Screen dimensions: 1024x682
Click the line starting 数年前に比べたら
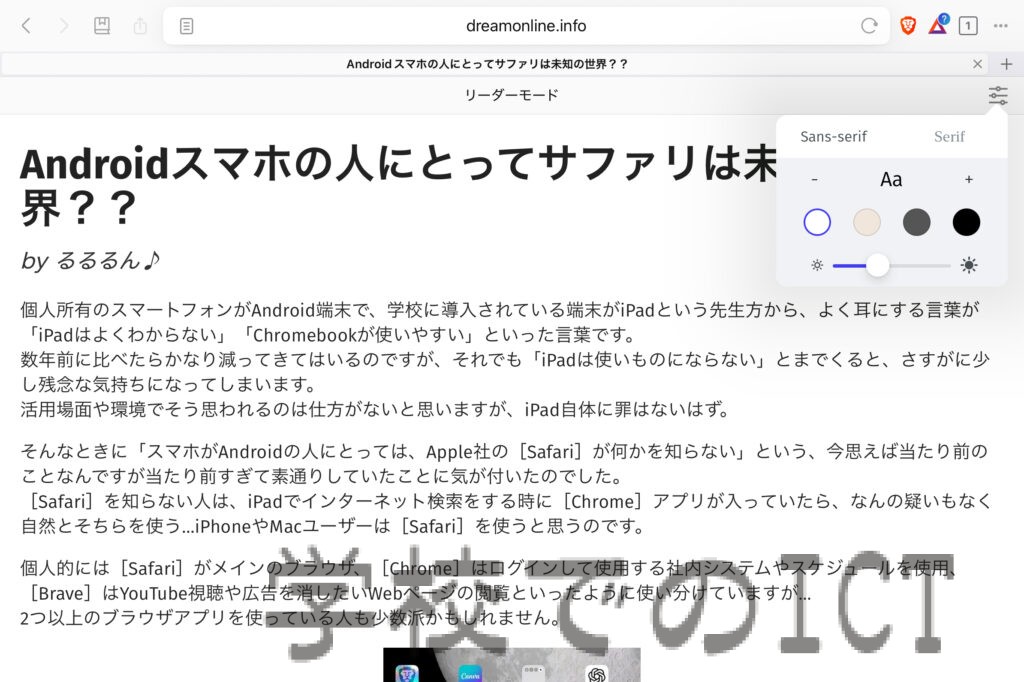tap(505, 372)
